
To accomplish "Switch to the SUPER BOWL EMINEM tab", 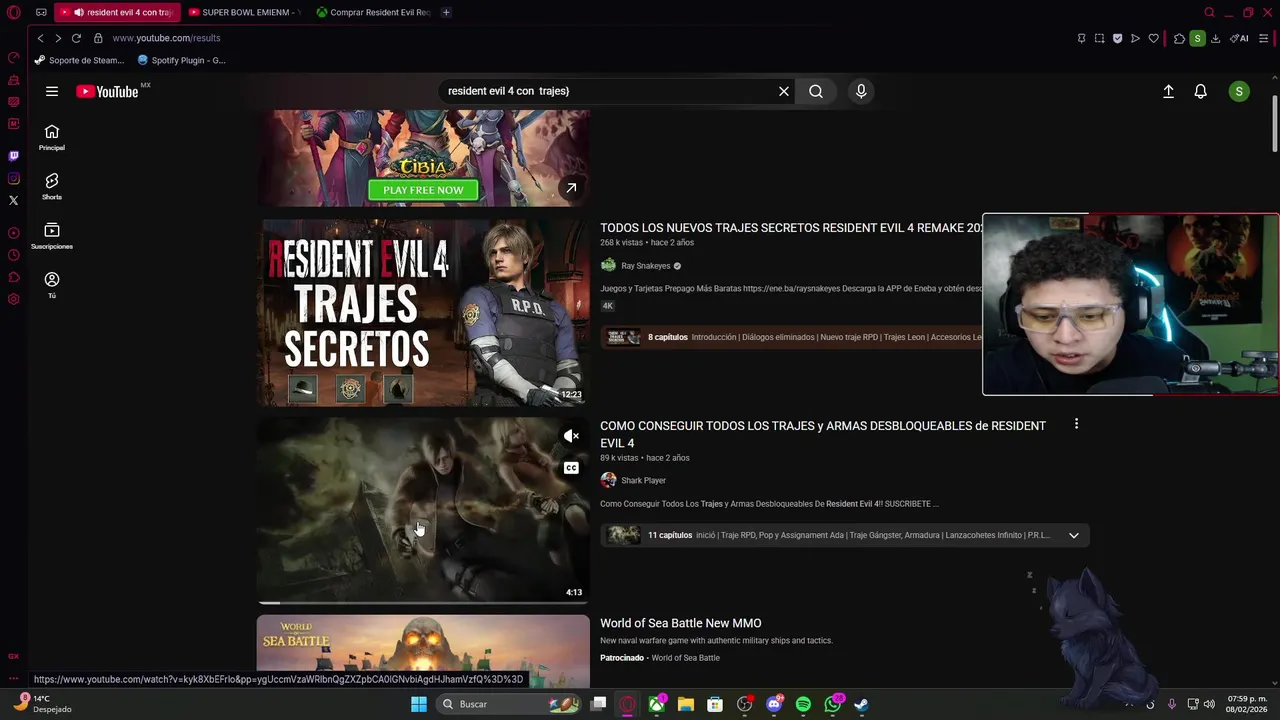I will (x=245, y=12).
